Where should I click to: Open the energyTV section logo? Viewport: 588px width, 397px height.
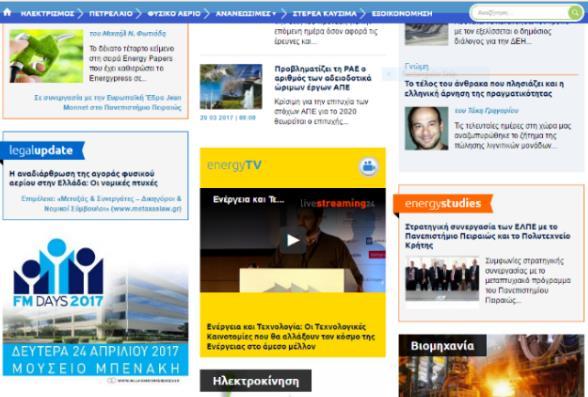point(234,165)
